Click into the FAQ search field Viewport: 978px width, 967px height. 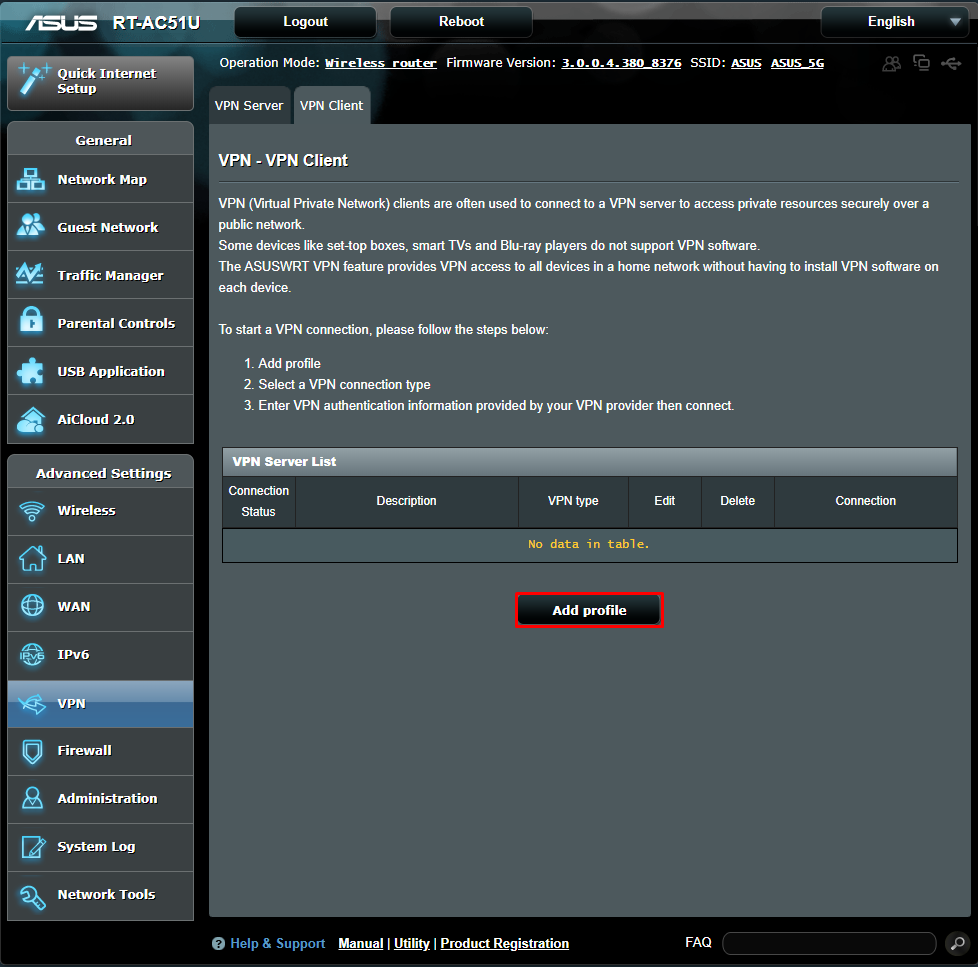(x=830, y=943)
